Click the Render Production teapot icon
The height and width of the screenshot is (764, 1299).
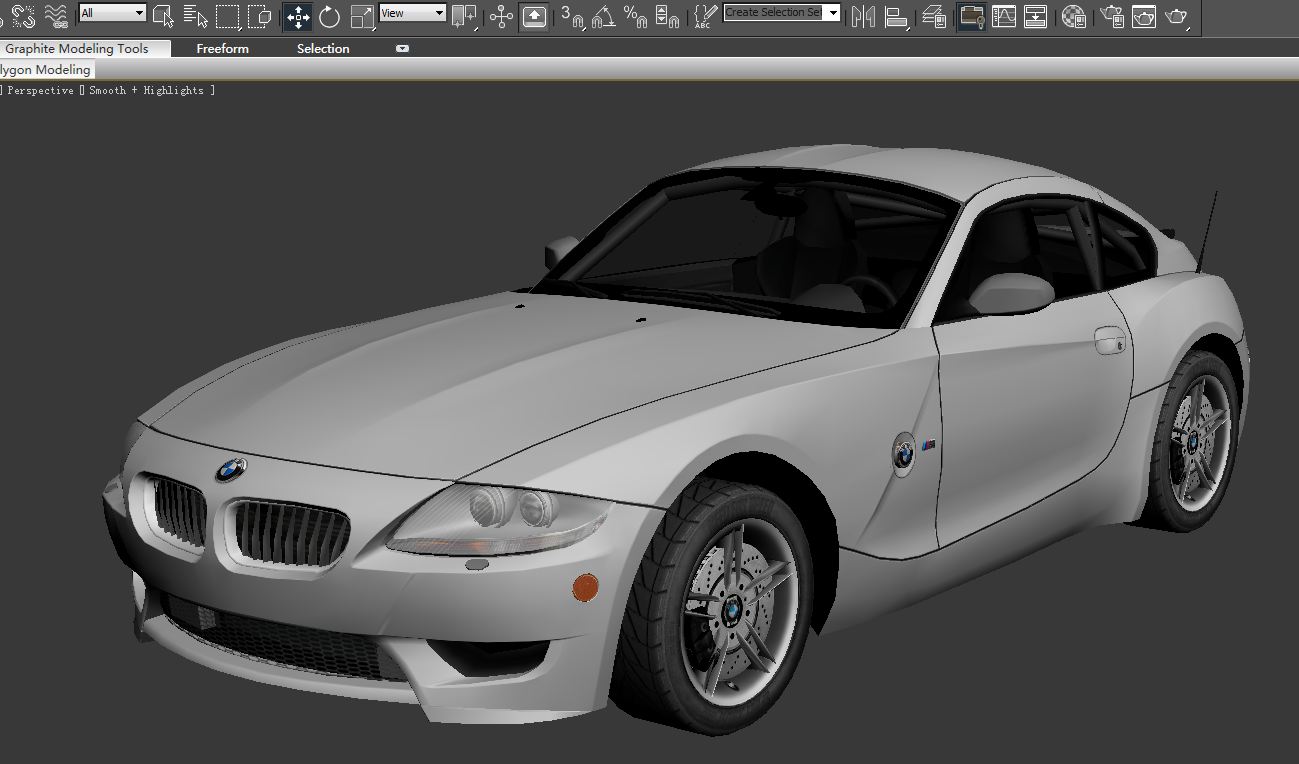[x=1177, y=15]
